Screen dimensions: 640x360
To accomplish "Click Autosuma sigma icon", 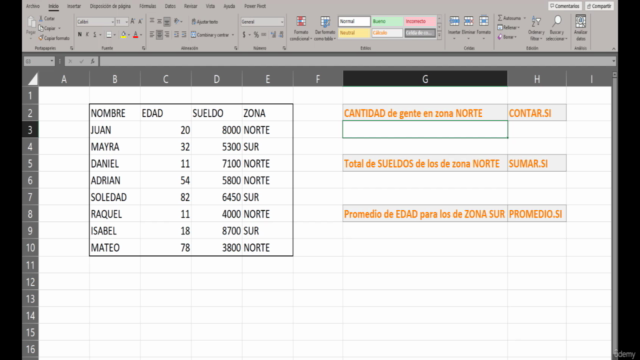I will coord(500,18).
